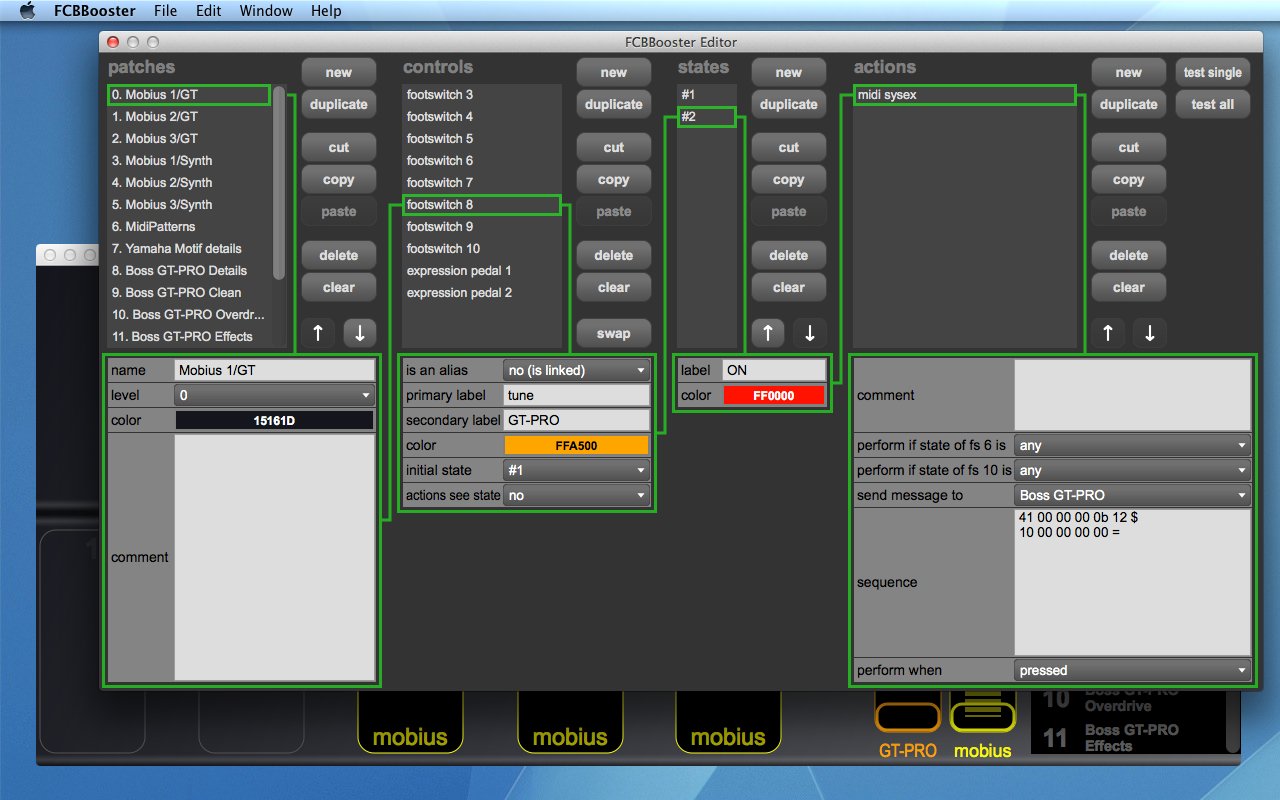1280x800 pixels.
Task: Create a new state
Action: pos(789,72)
